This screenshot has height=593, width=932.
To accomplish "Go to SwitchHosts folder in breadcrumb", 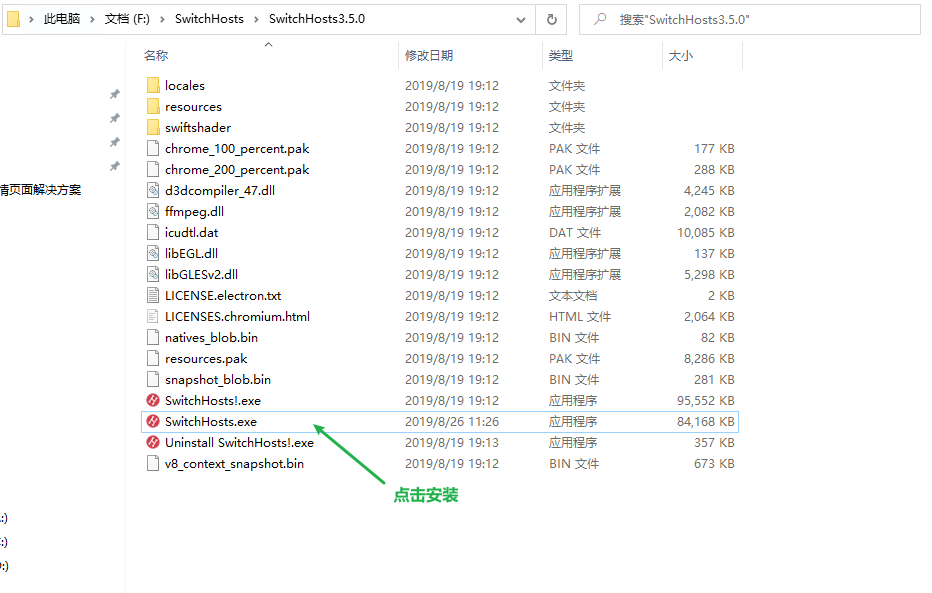I will click(209, 19).
